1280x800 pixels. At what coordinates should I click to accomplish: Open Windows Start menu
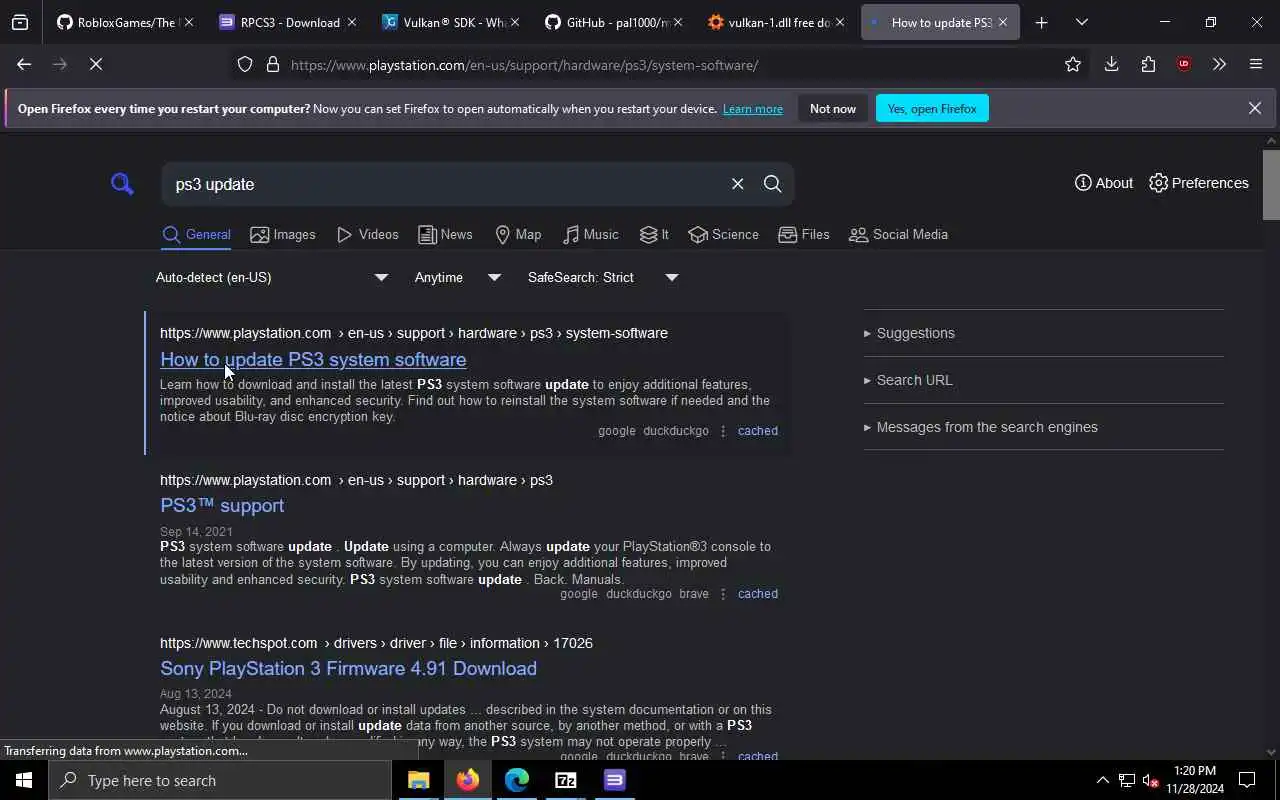click(24, 780)
